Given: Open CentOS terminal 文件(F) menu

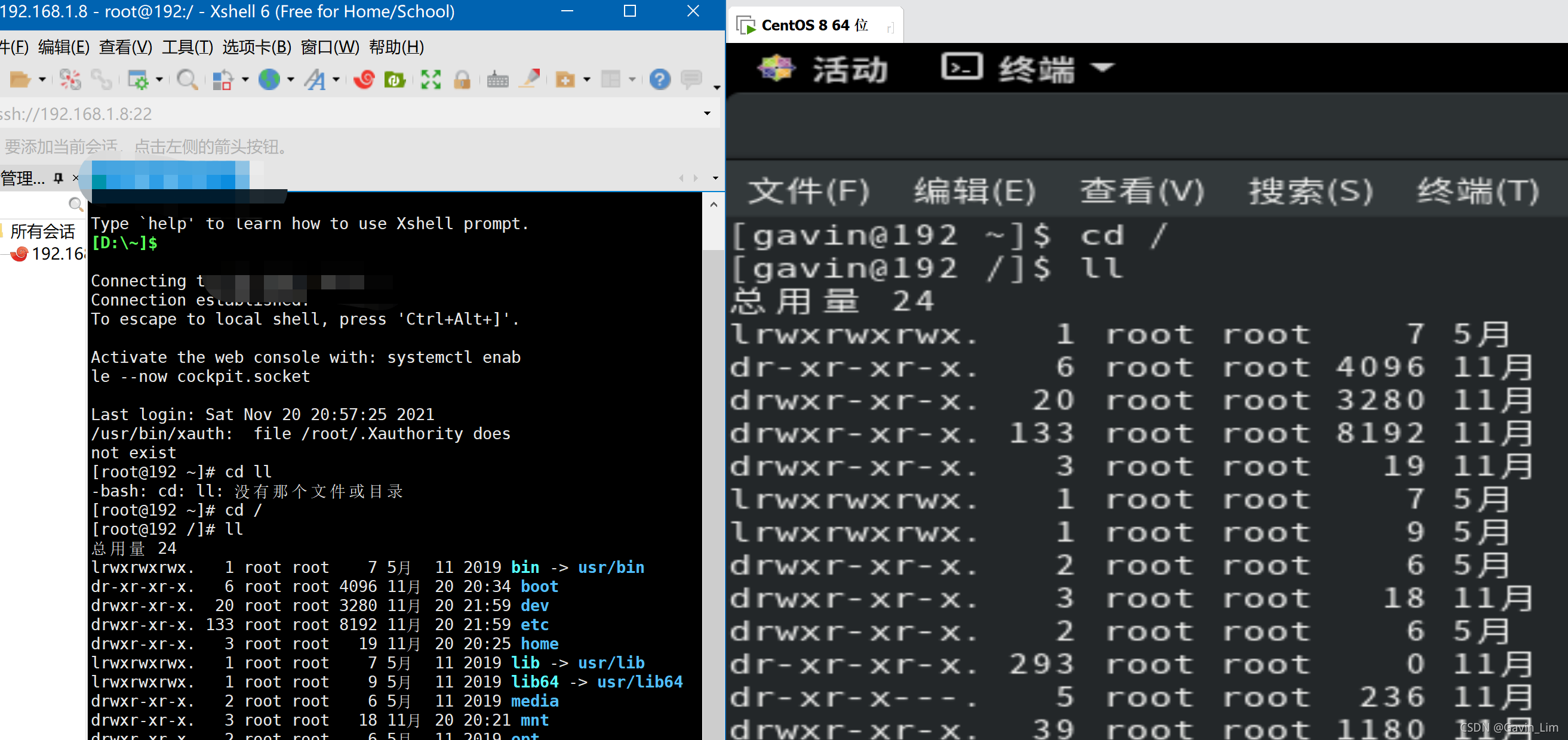Looking at the screenshot, I should click(x=809, y=191).
